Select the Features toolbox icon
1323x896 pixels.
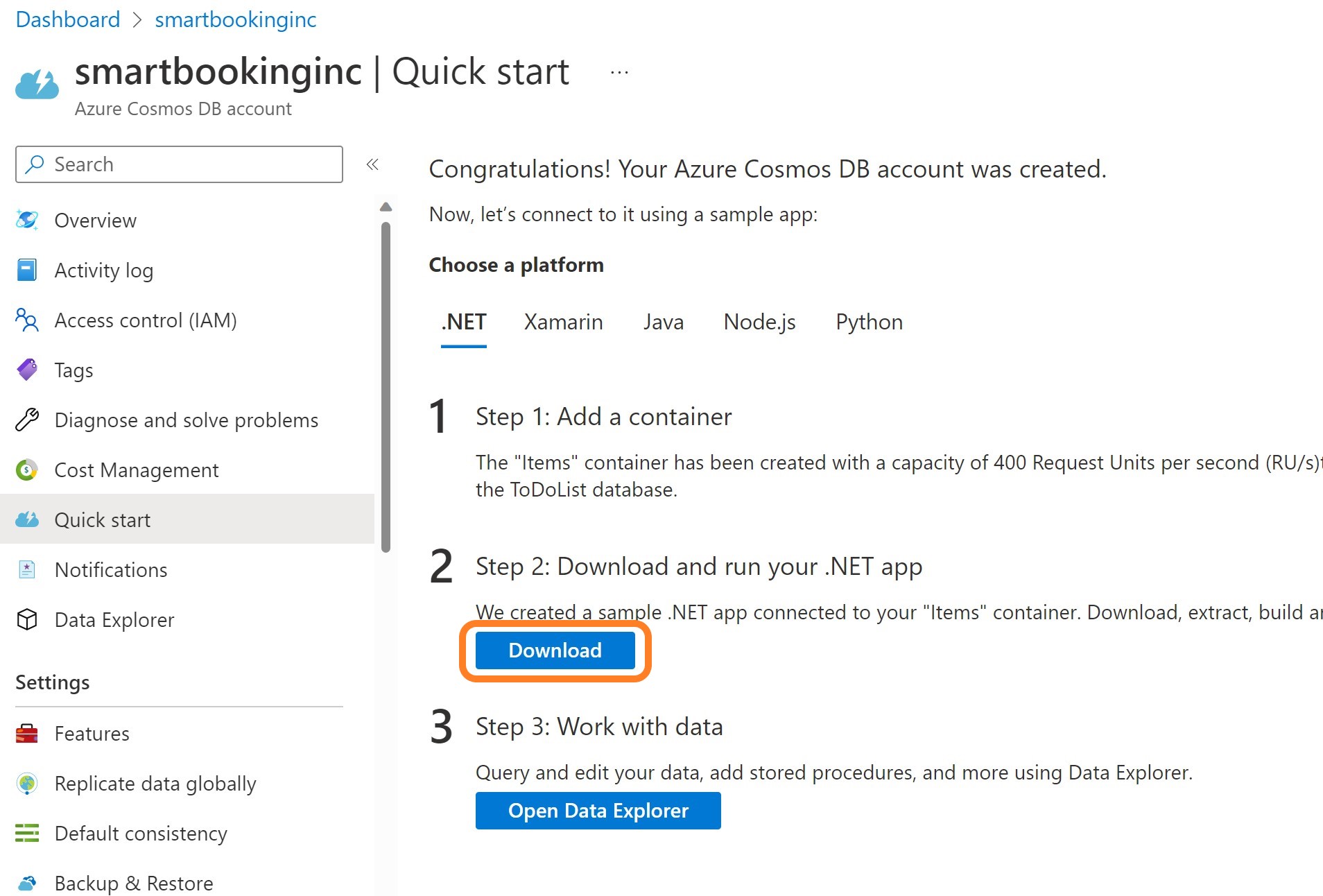(27, 734)
